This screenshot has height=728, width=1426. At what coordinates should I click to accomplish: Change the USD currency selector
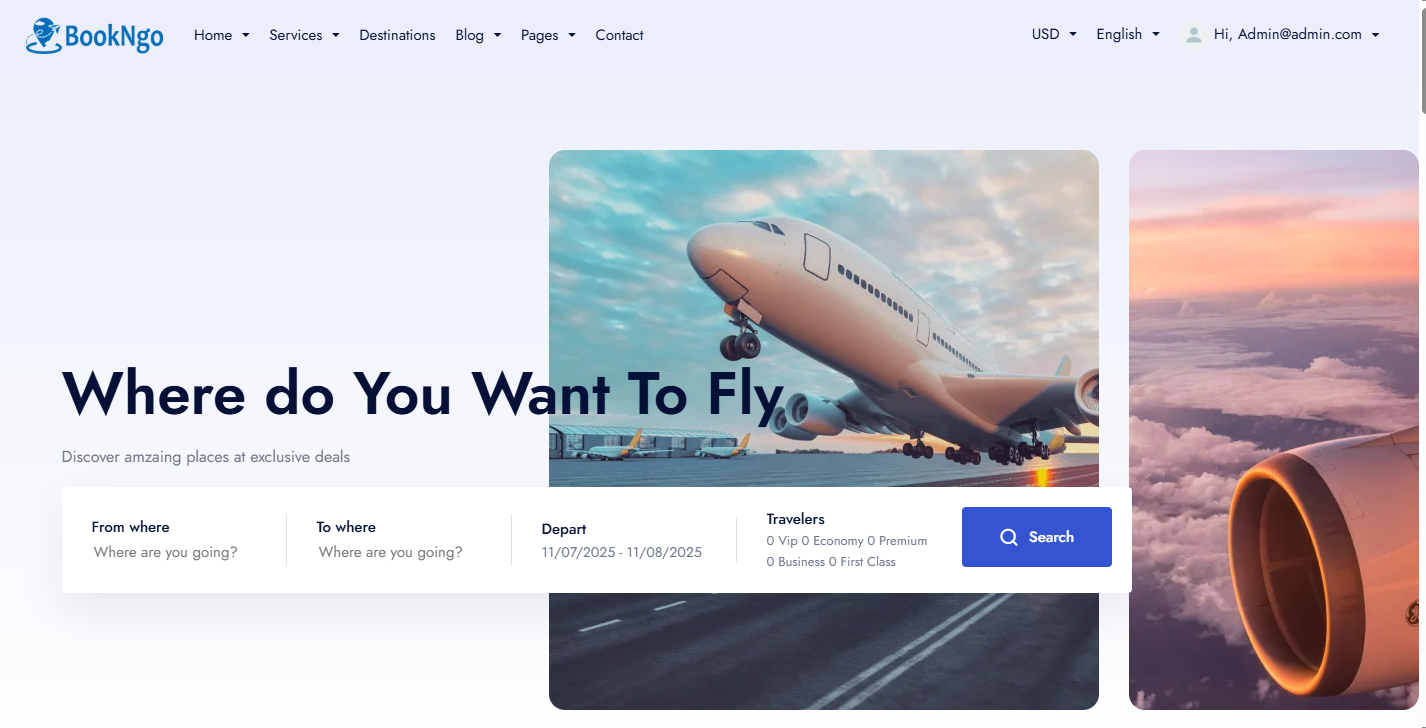coord(1054,34)
